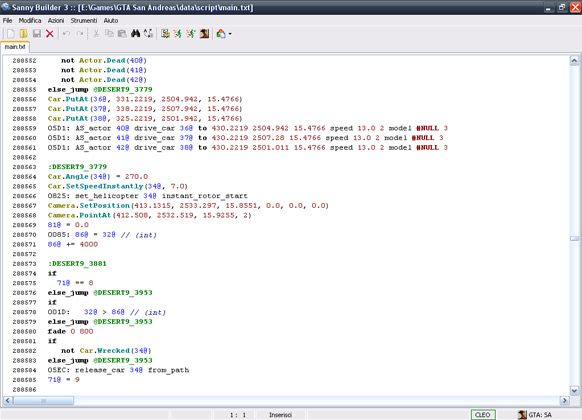Click the vertical scrollbar down arrow
This screenshot has width=582, height=420.
click(574, 391)
